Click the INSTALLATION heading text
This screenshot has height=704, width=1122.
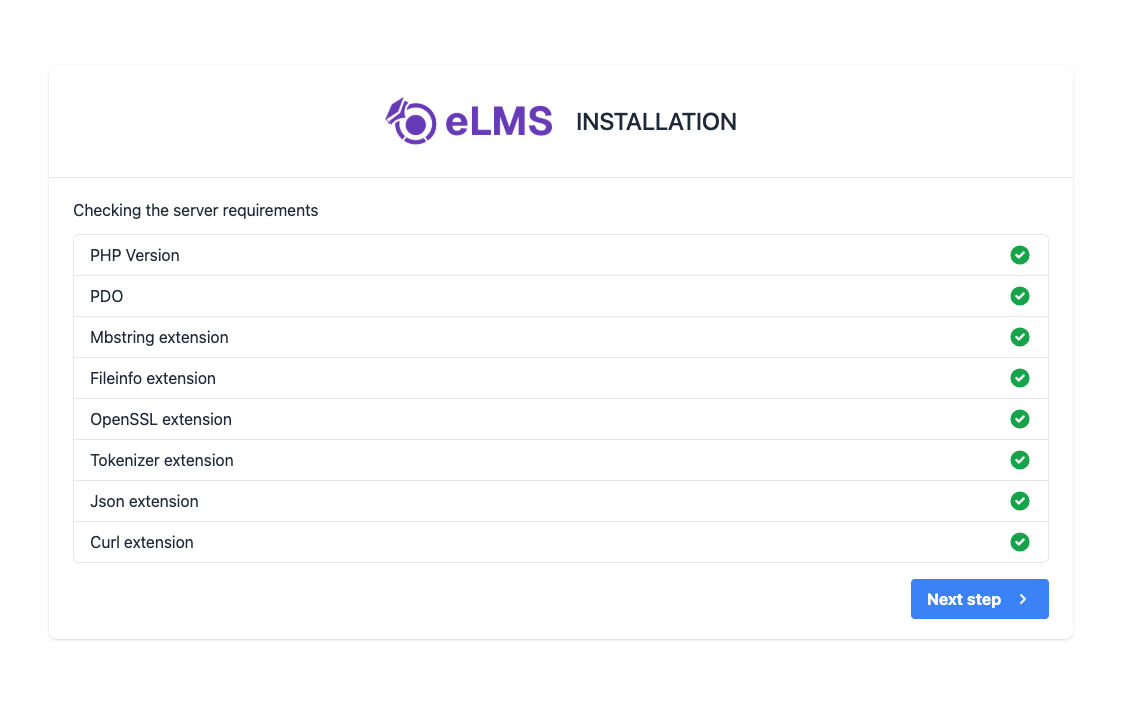[x=656, y=122]
